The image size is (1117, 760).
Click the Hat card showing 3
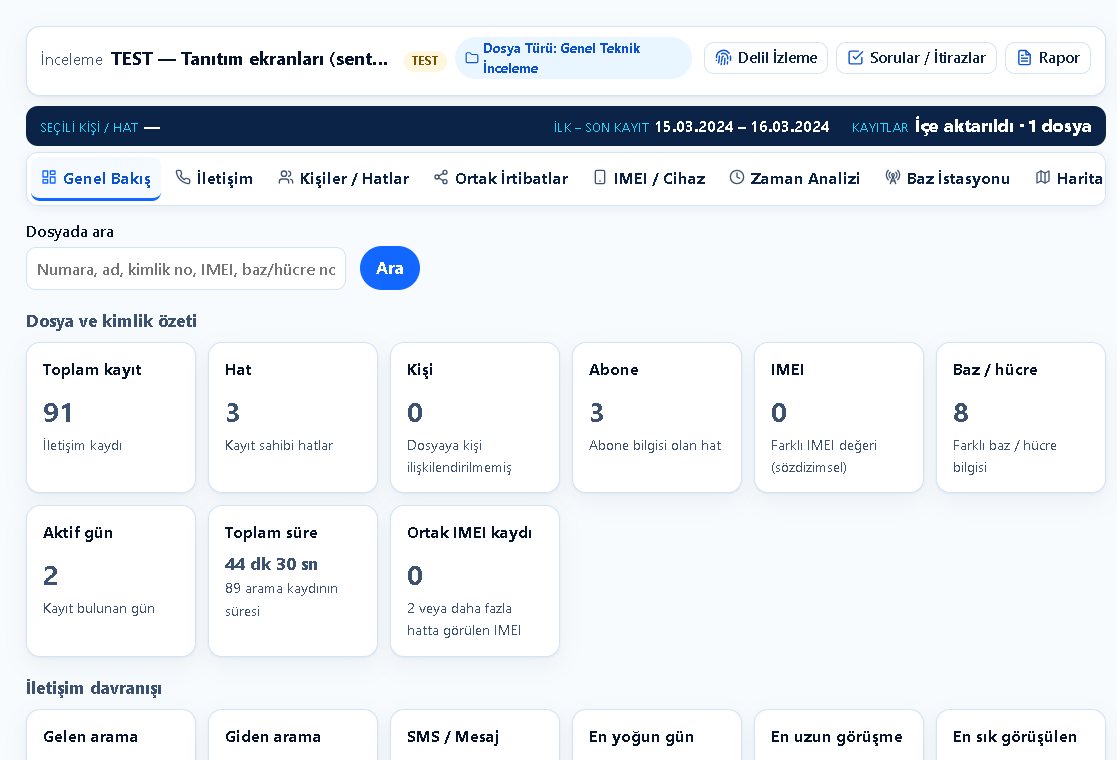(293, 417)
